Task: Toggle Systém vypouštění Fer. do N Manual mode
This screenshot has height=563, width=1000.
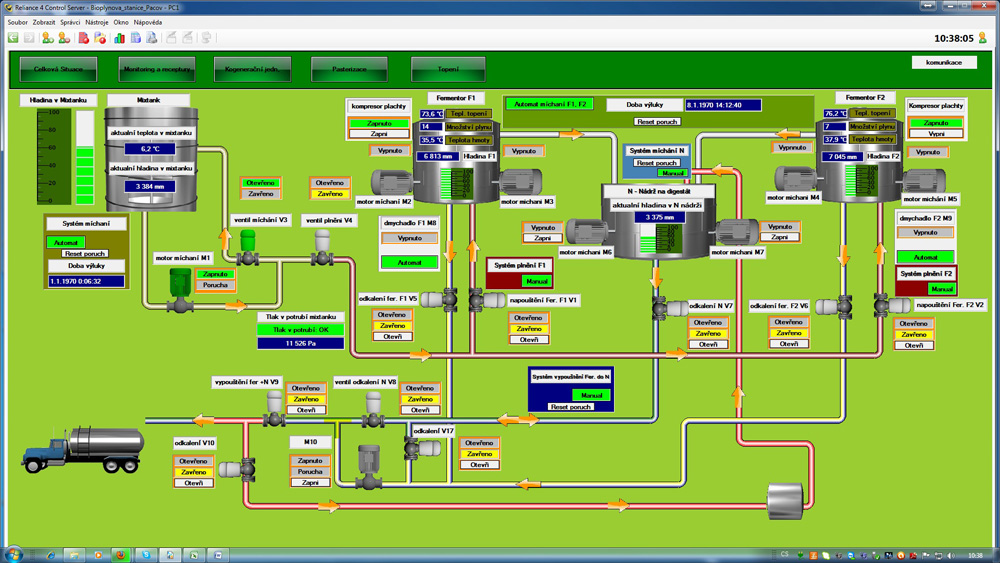Action: click(592, 395)
